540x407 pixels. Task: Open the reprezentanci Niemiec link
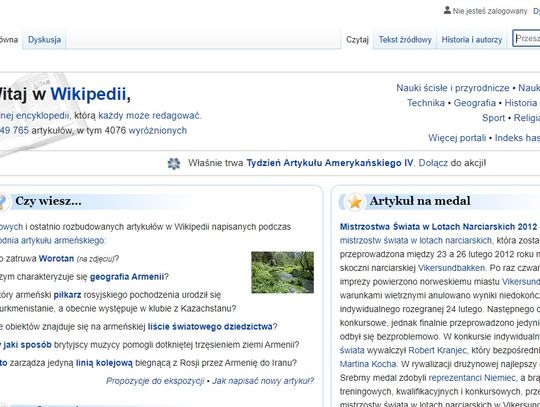[x=472, y=378]
